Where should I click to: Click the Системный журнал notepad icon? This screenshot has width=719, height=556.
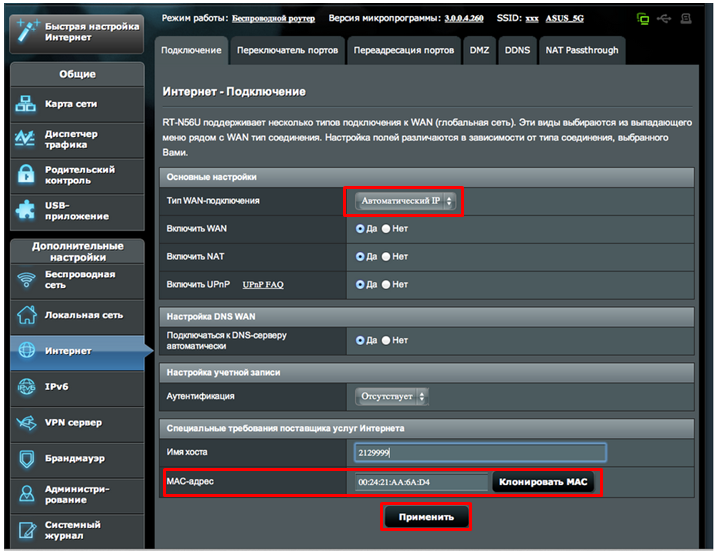[27, 530]
